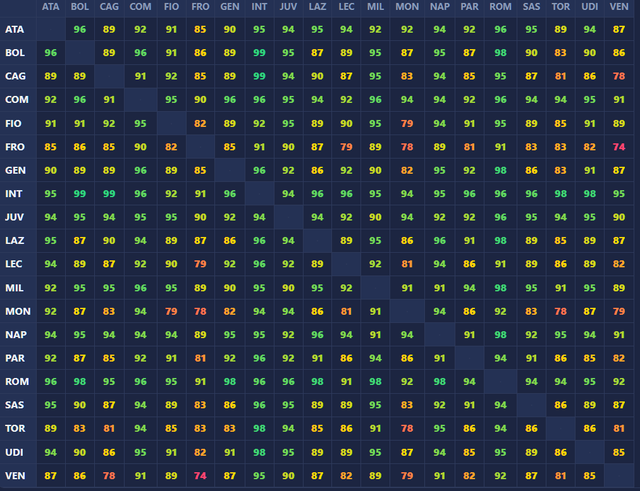Viewport: 640px width, 491px height.
Task: Click the 85 cell in UDI row, VEN column
Action: pyautogui.click(x=619, y=452)
